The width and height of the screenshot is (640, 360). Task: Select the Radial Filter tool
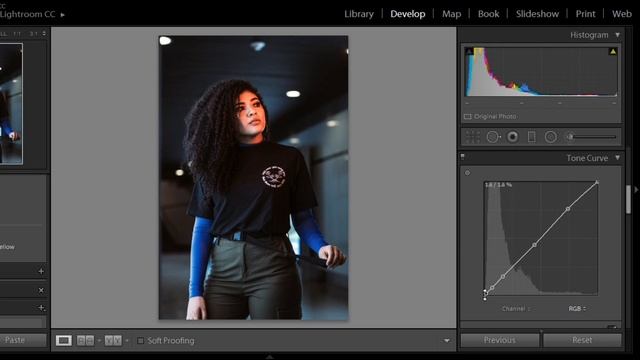[x=551, y=137]
